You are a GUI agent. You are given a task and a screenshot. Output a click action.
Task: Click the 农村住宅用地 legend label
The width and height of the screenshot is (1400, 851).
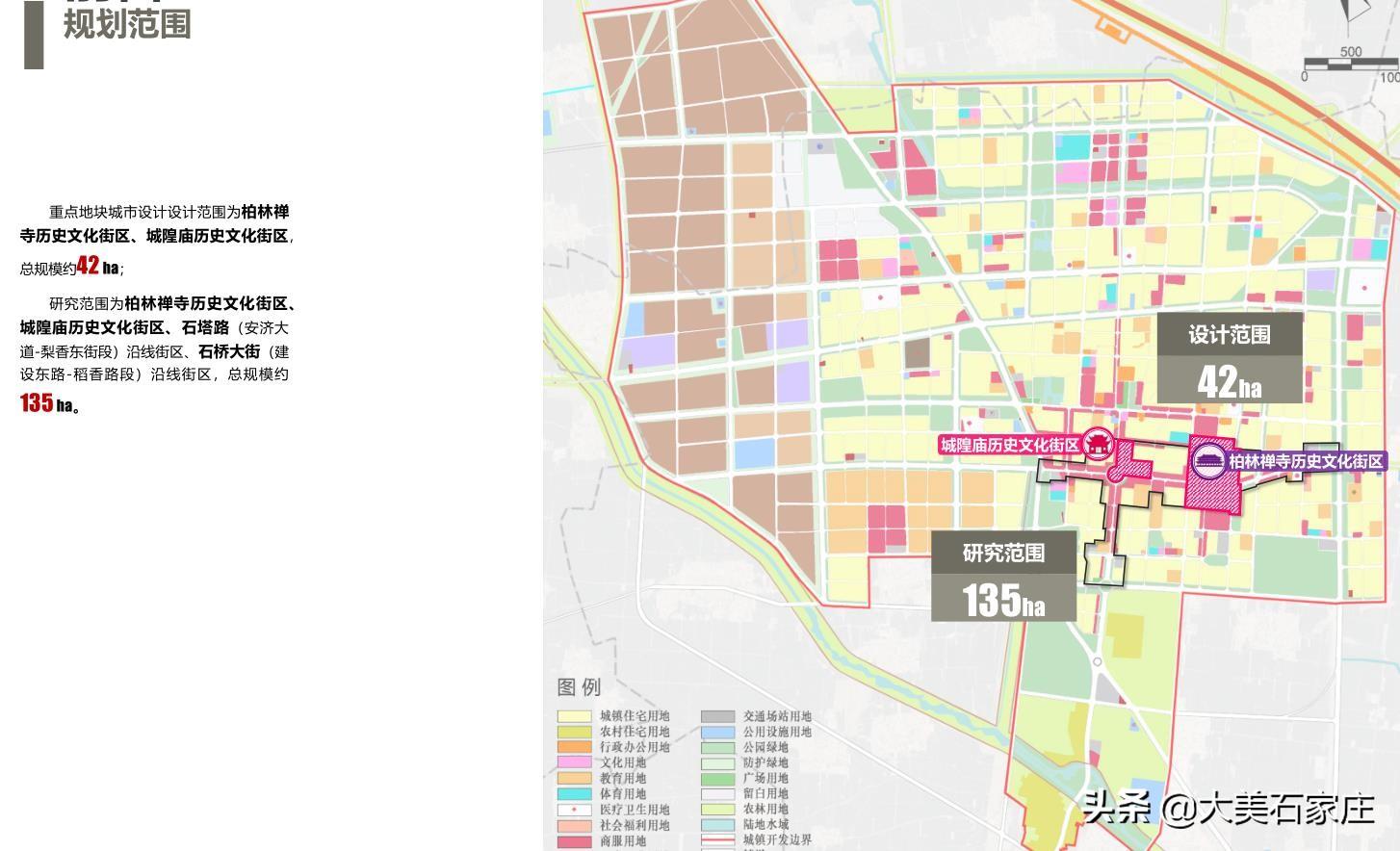click(x=635, y=732)
